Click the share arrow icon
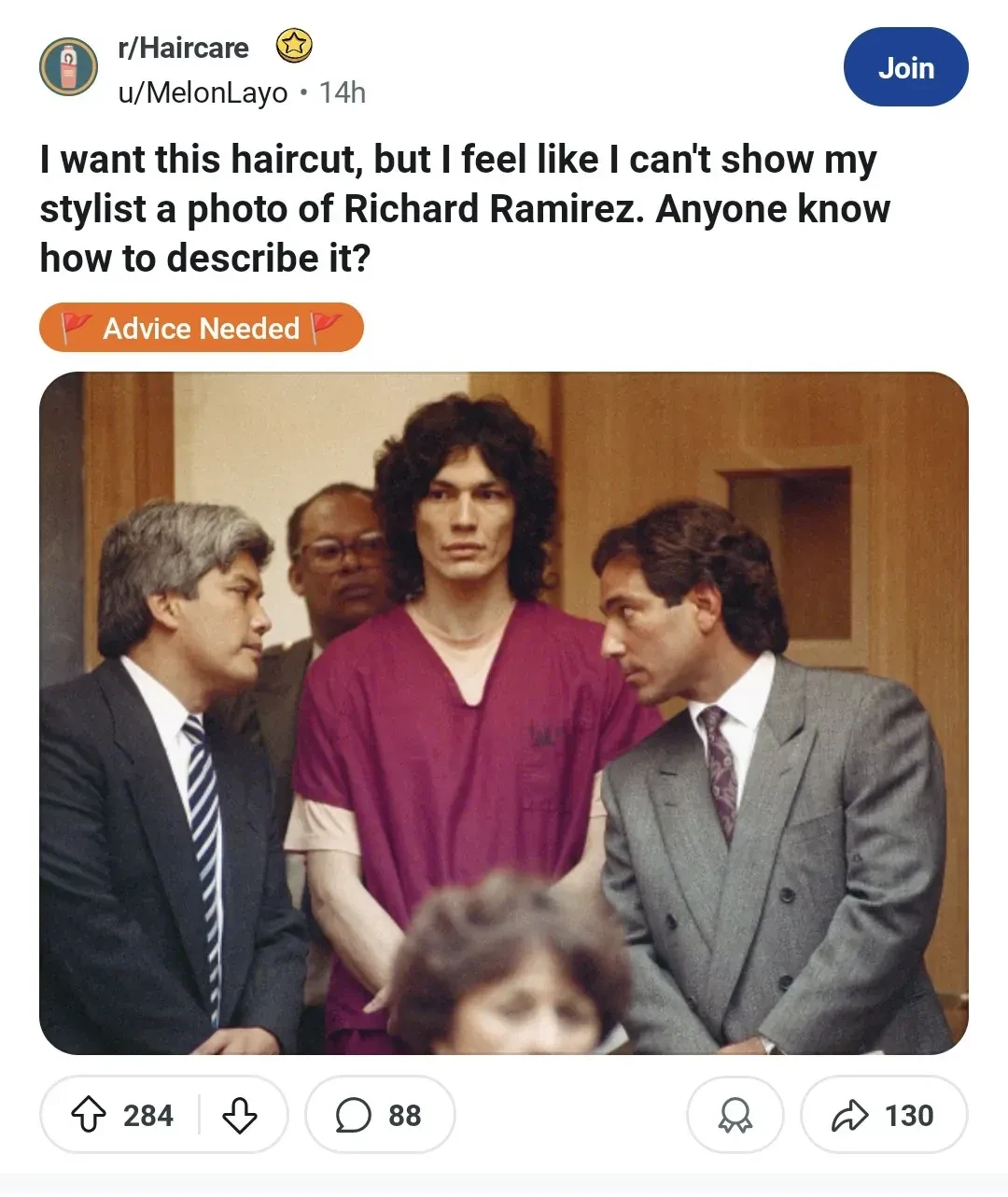 (x=849, y=1115)
